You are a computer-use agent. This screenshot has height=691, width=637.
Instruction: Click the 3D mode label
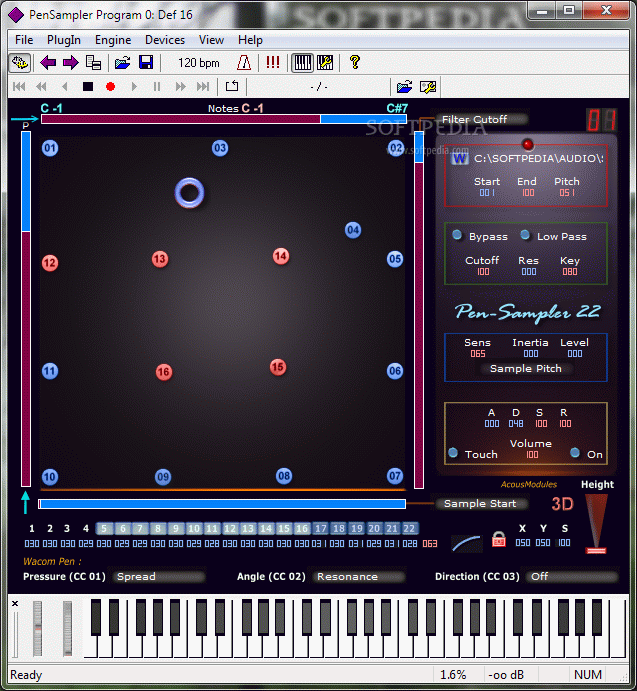tap(562, 504)
